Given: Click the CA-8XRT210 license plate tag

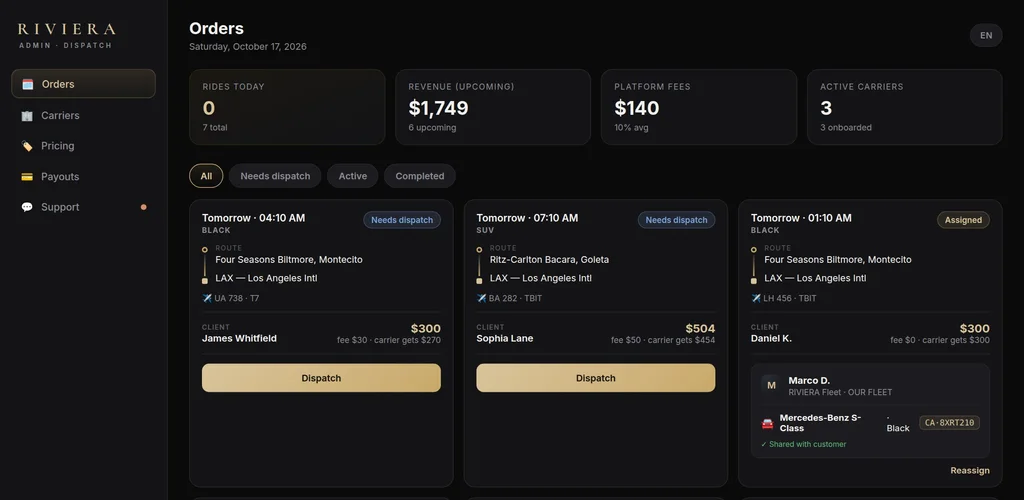Looking at the screenshot, I should [950, 423].
